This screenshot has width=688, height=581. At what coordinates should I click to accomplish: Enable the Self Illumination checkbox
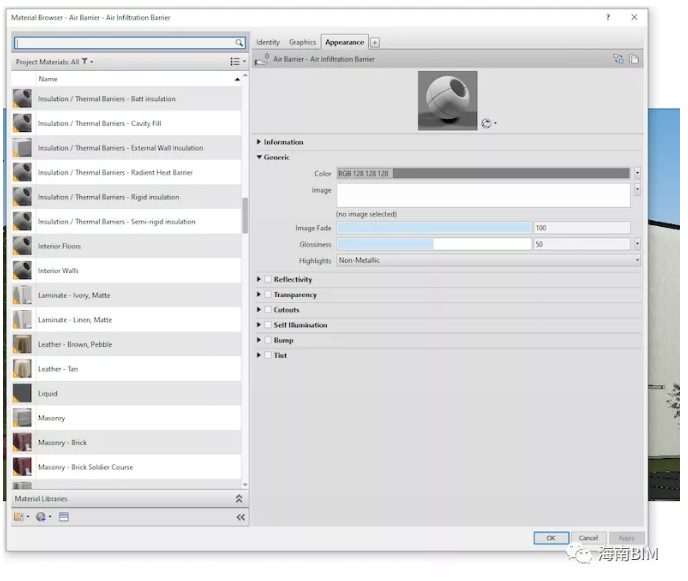click(x=268, y=325)
